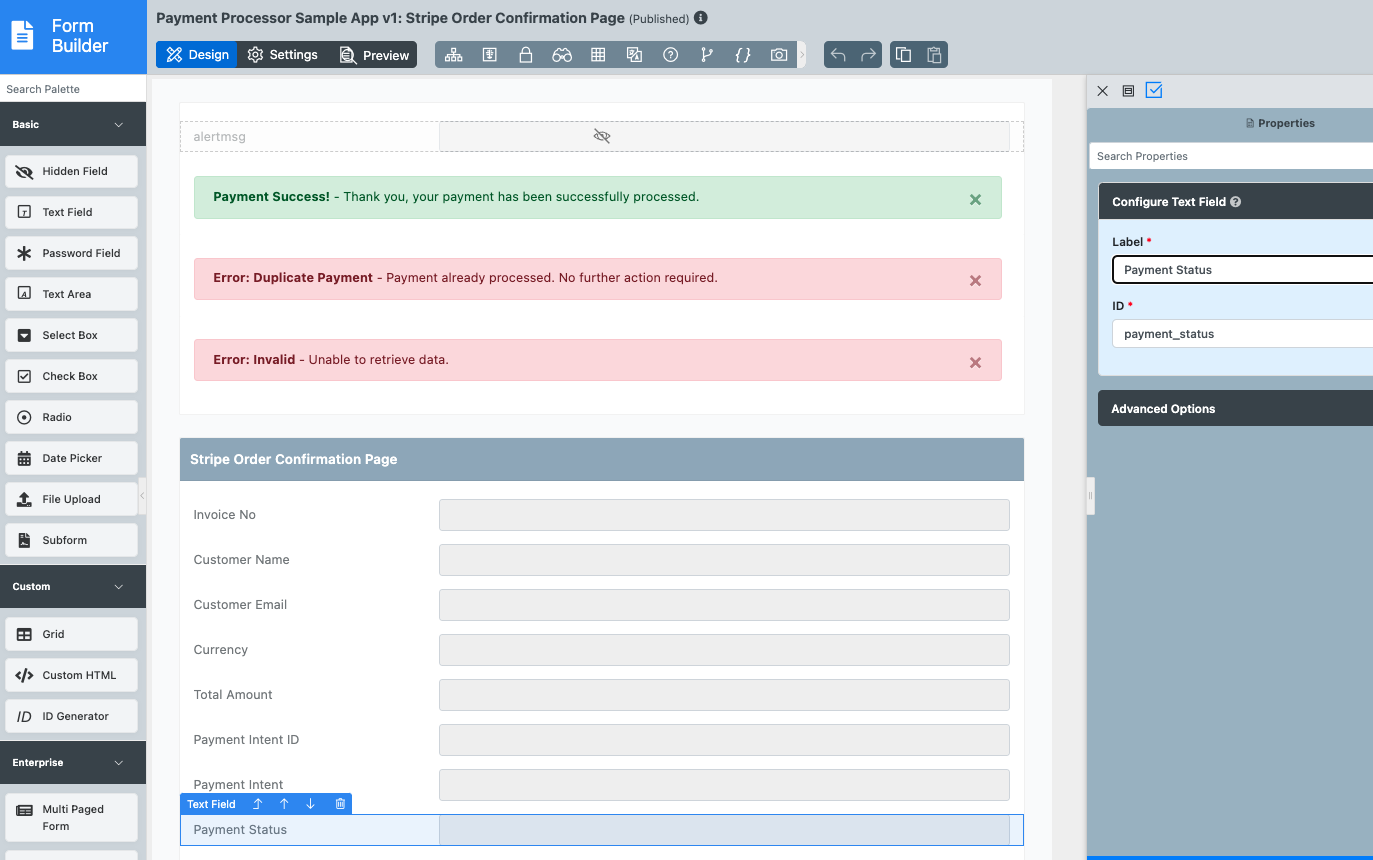The height and width of the screenshot is (860, 1373).
Task: Click the undo arrow in the toolbar
Action: (838, 55)
